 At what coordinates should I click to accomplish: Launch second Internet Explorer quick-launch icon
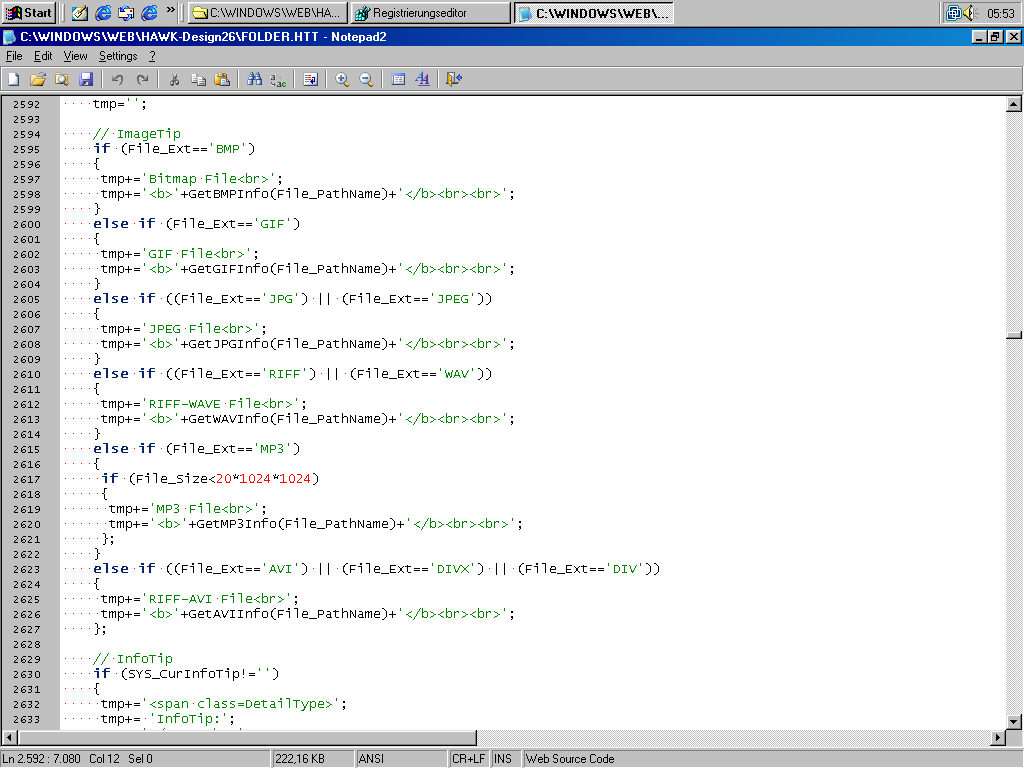coord(150,12)
